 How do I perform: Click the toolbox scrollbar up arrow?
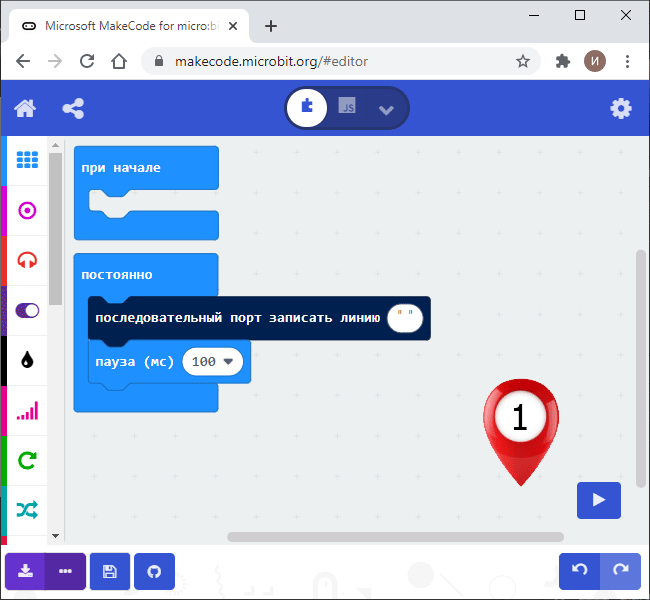point(56,146)
